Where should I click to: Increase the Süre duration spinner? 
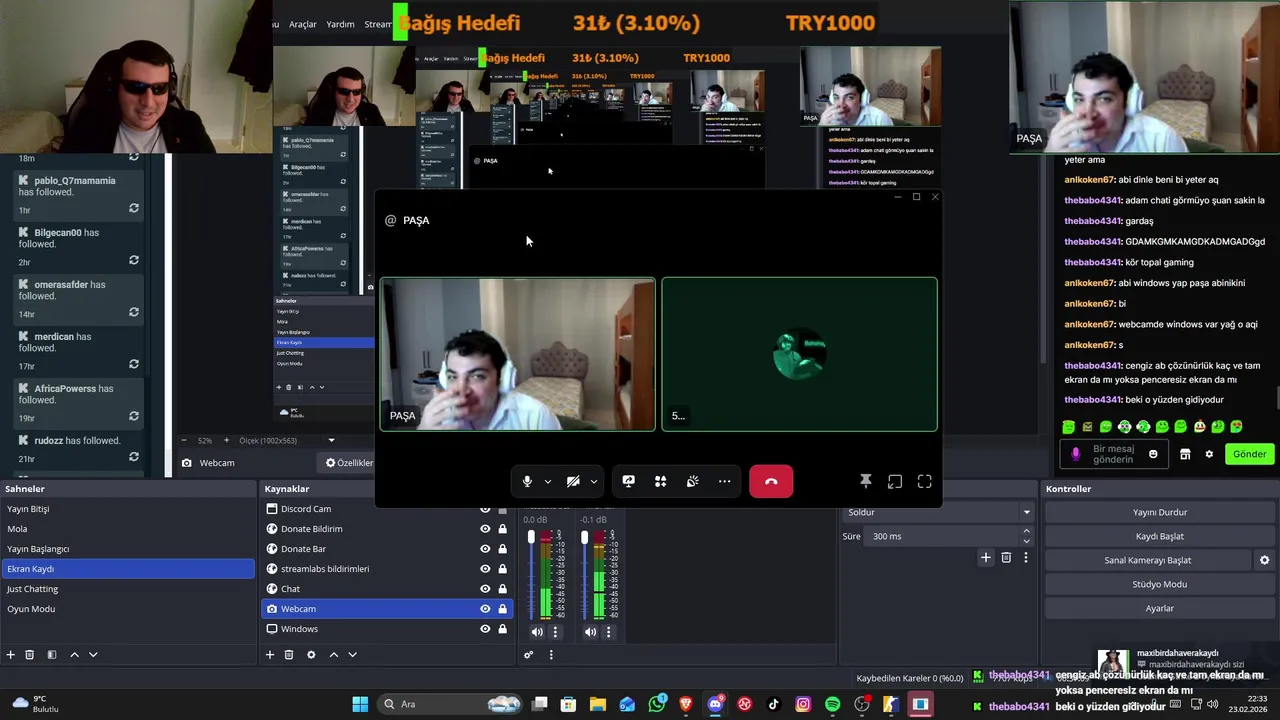(1026, 532)
